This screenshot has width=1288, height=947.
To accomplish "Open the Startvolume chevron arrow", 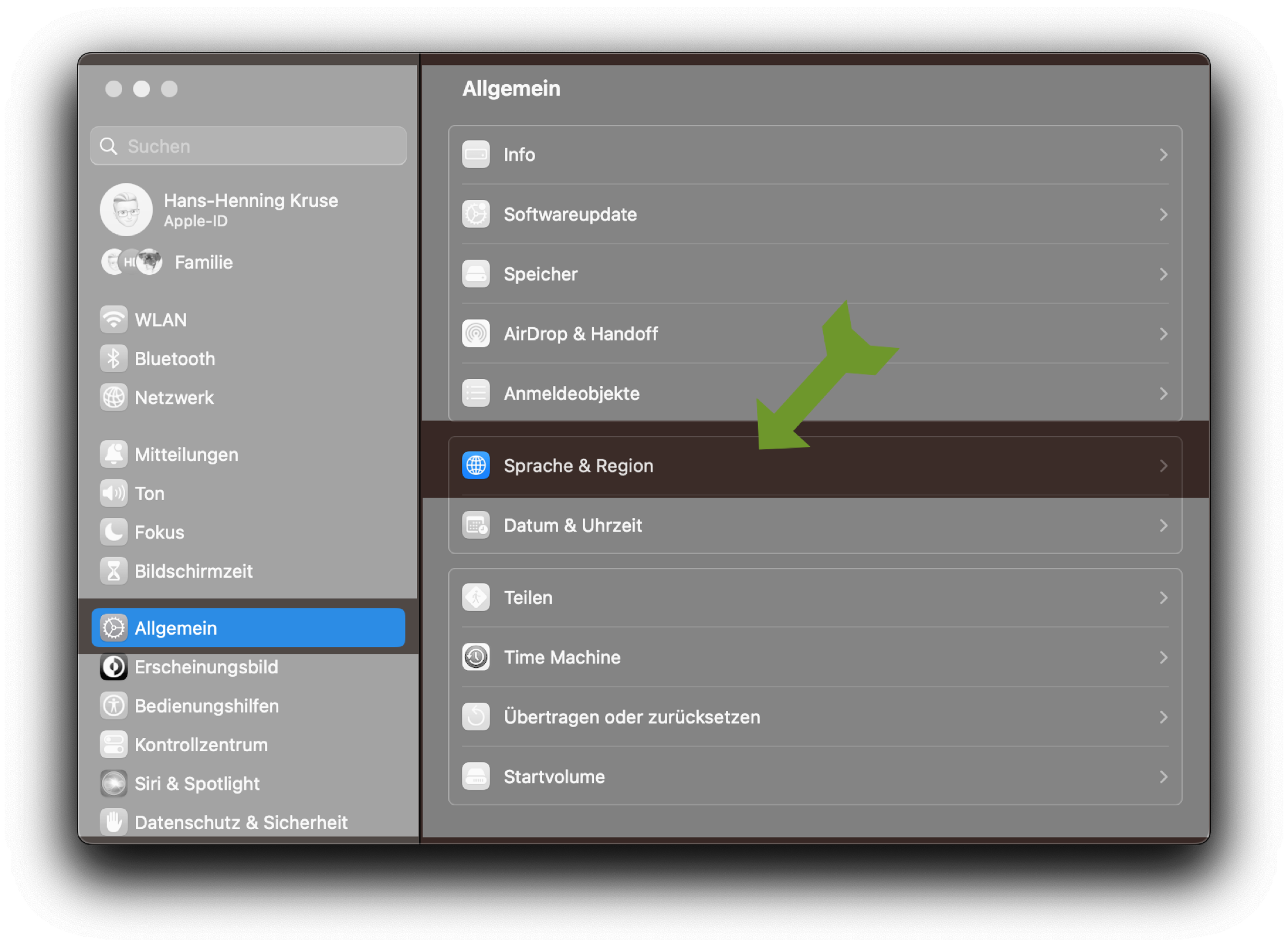I will tap(1163, 777).
